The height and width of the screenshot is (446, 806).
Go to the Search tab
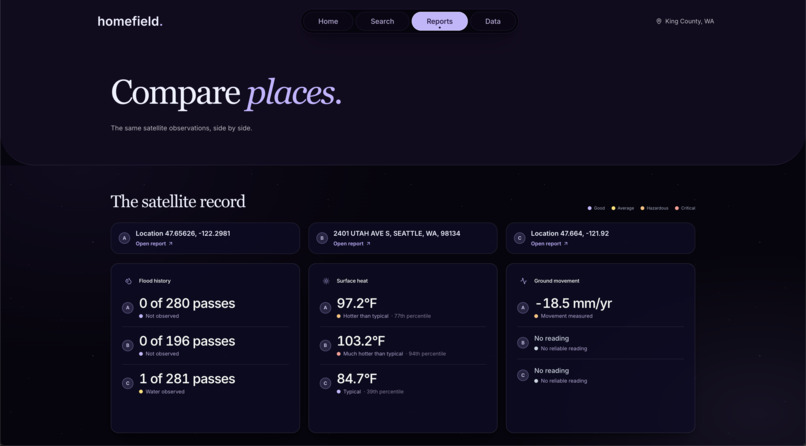point(382,22)
